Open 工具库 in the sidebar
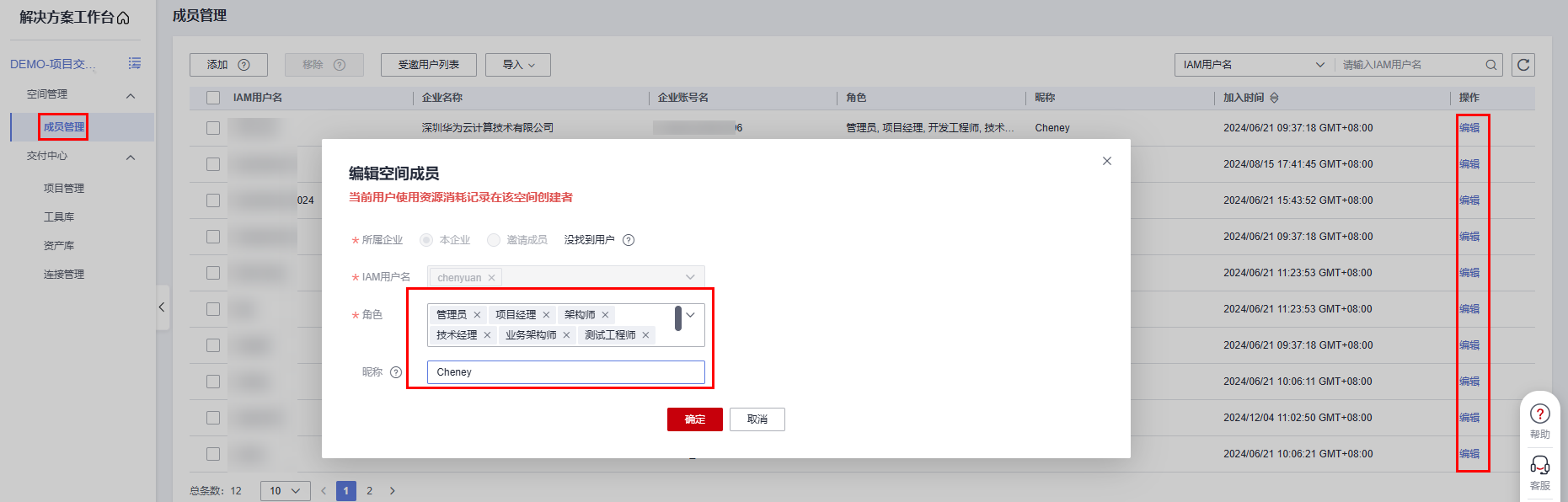The width and height of the screenshot is (1568, 502). point(59,217)
